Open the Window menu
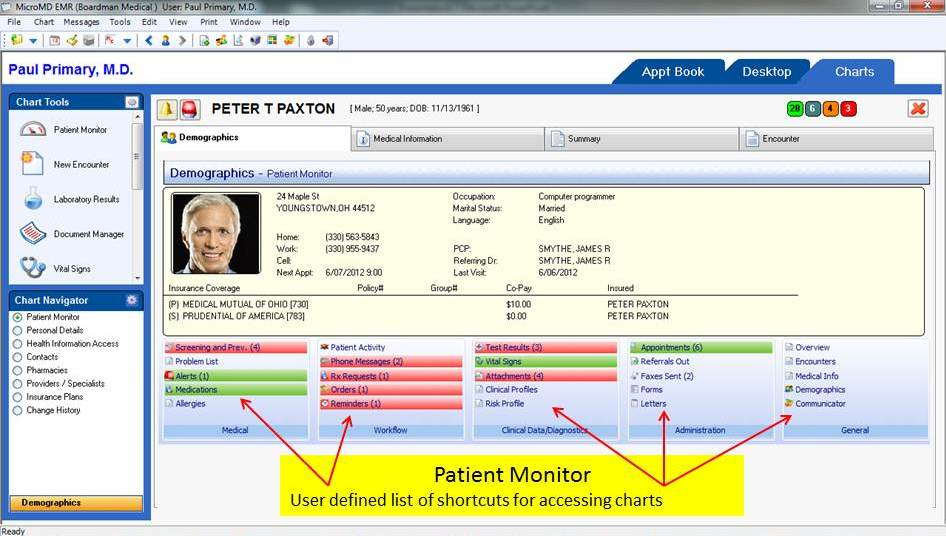 [x=245, y=22]
